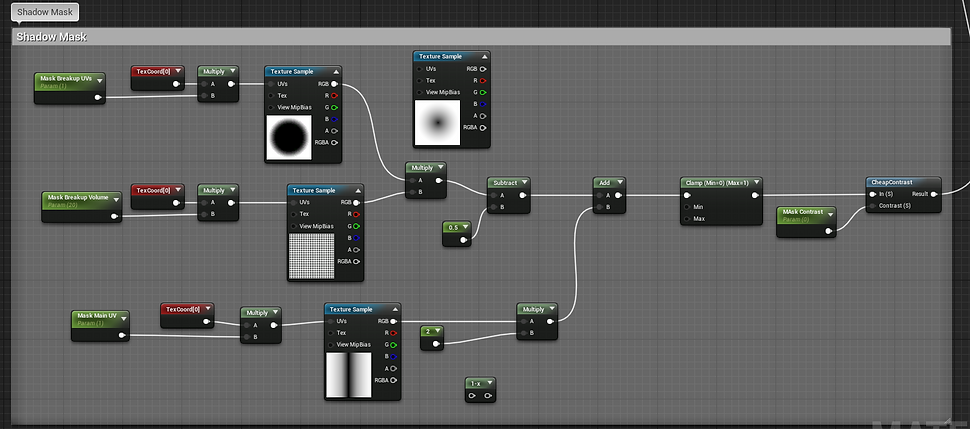This screenshot has width=970, height=429.
Task: Collapse the striped gradient Texture Sample node
Action: [x=395, y=310]
